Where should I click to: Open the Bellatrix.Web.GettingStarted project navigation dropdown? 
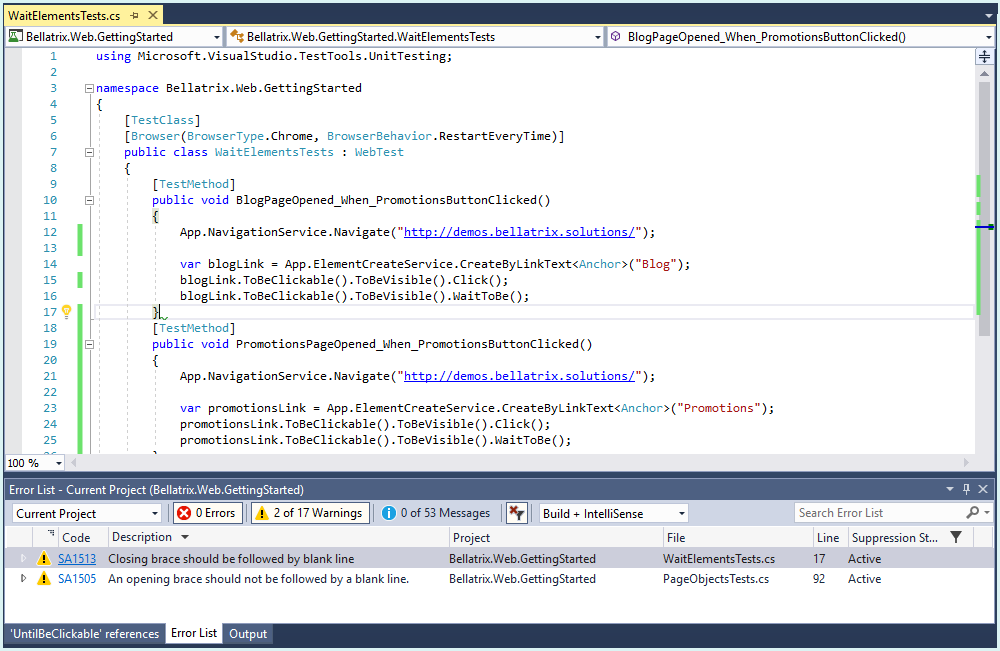[114, 37]
